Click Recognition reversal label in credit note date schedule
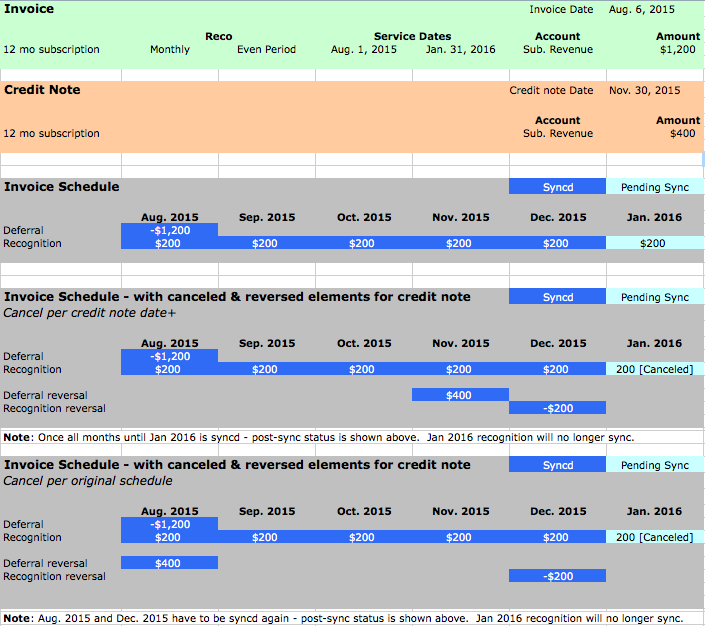 54,408
